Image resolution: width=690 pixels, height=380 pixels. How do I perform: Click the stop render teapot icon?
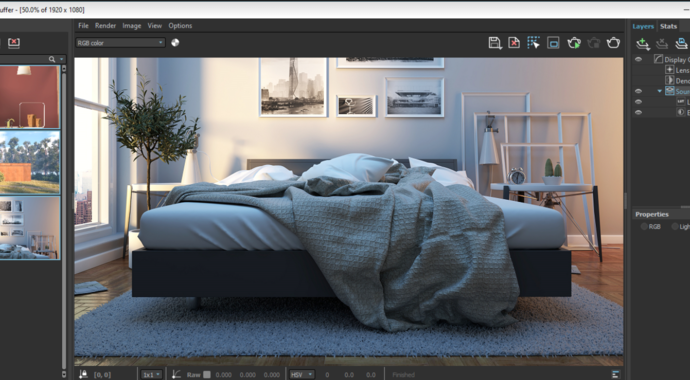594,43
